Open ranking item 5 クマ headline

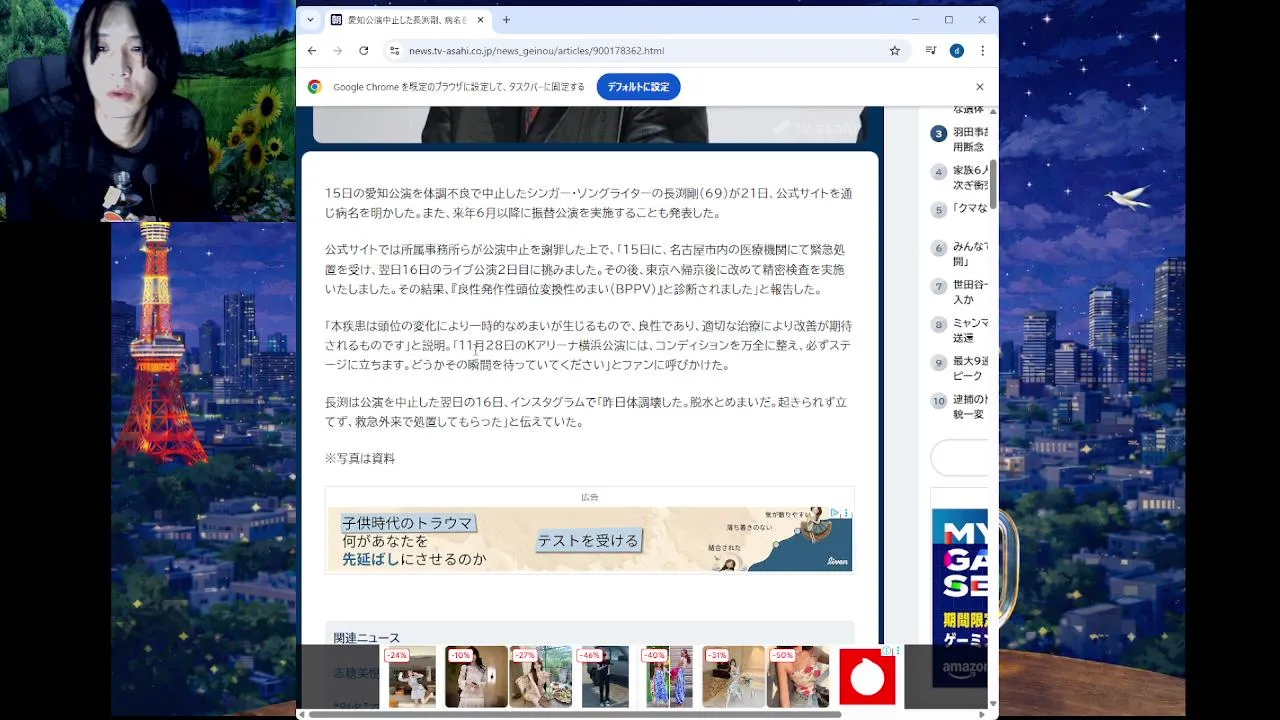click(970, 209)
